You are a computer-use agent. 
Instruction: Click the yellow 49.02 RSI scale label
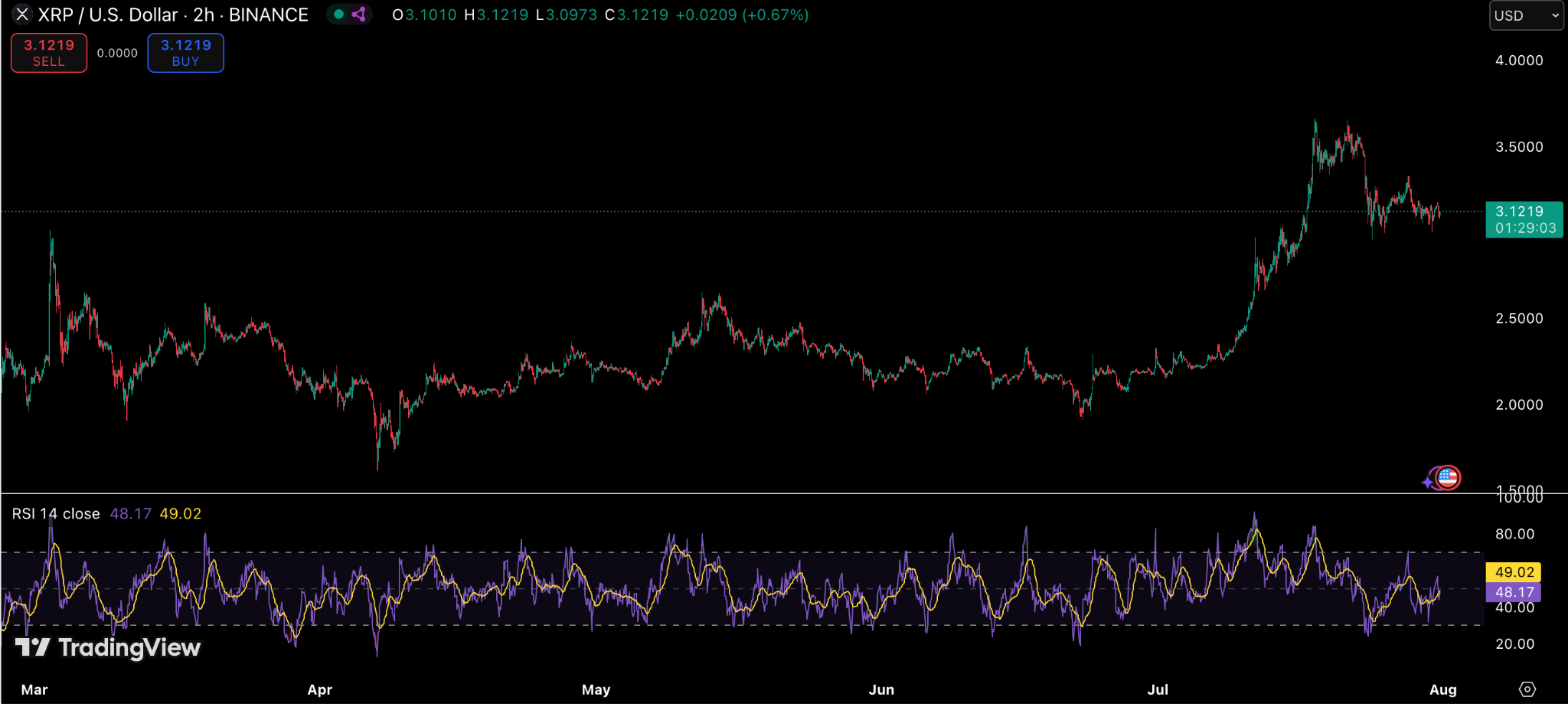tap(1514, 572)
